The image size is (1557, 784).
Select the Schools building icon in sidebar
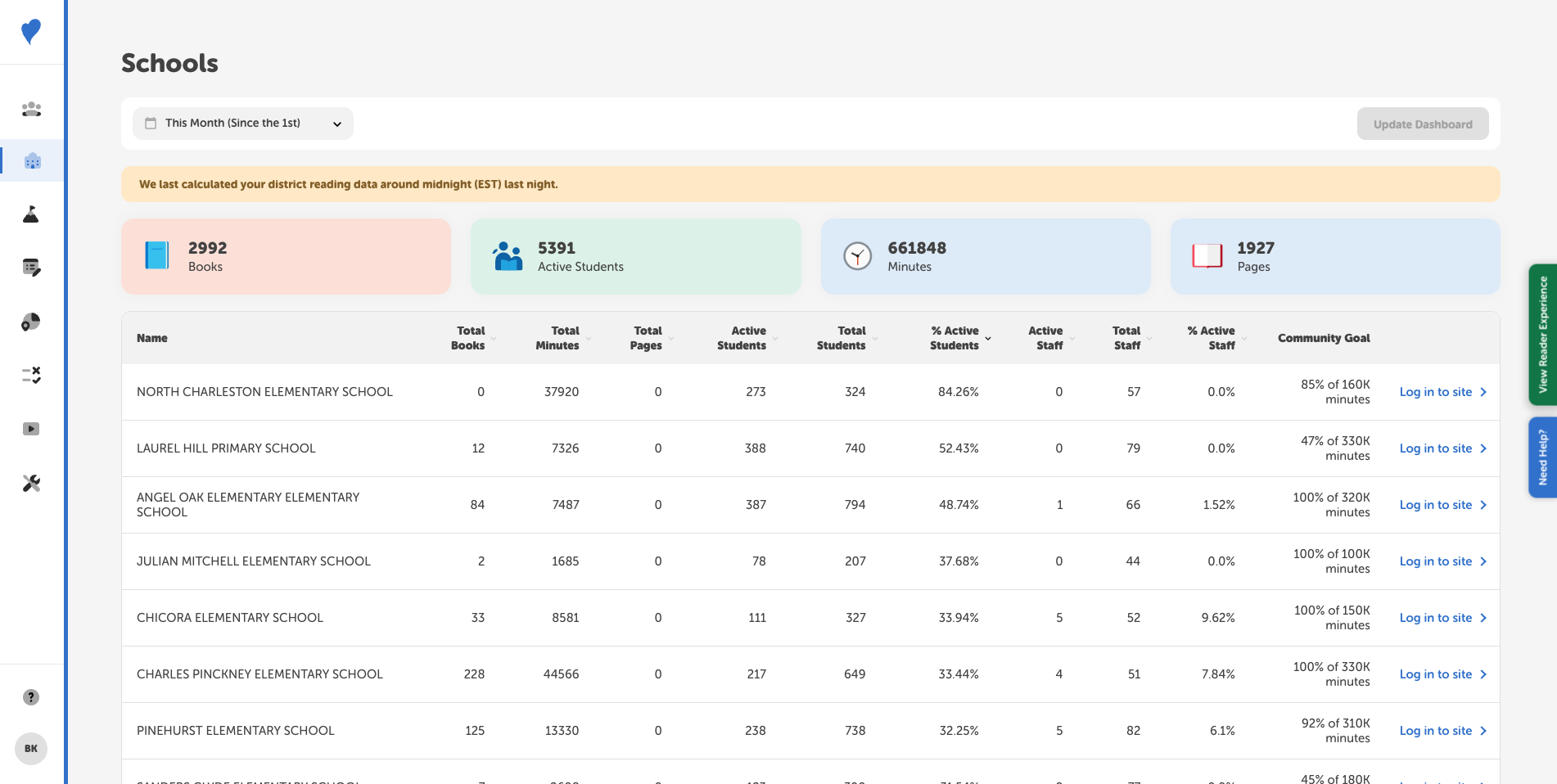pyautogui.click(x=31, y=160)
